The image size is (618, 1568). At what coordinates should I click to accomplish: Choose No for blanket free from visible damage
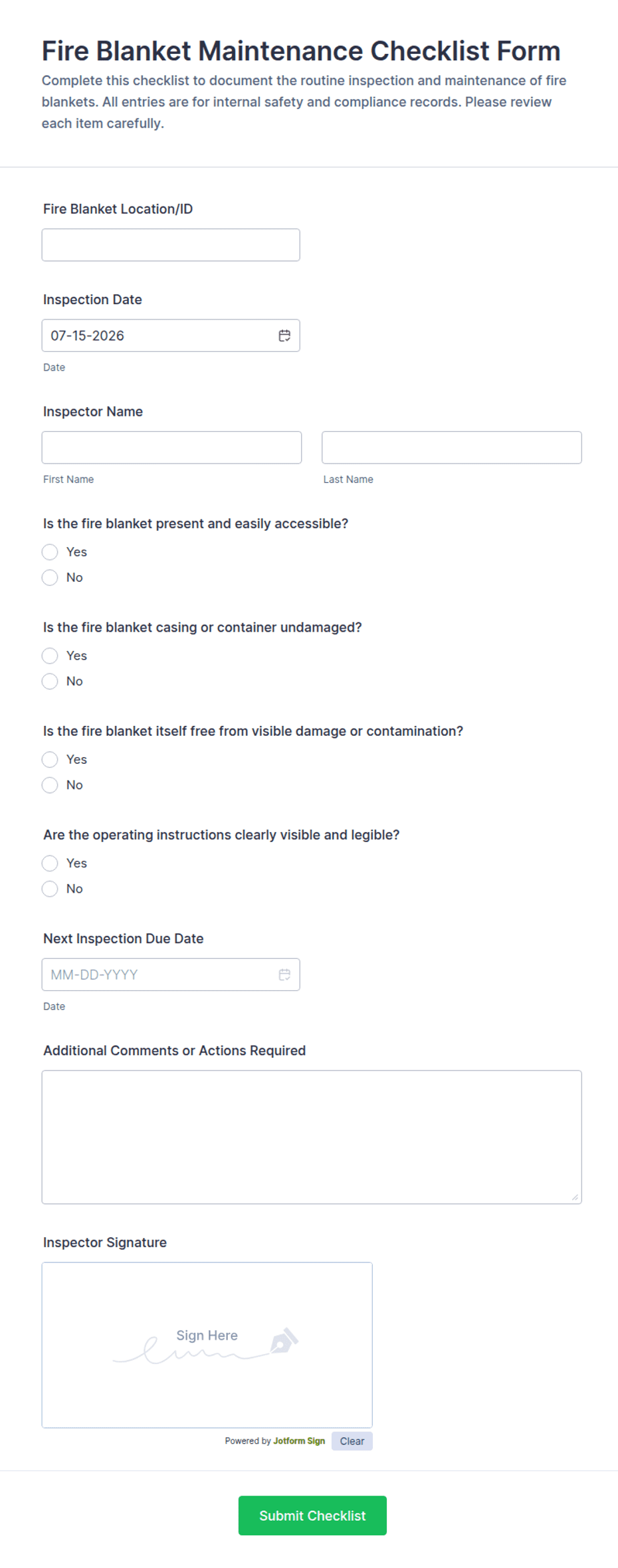tap(50, 784)
